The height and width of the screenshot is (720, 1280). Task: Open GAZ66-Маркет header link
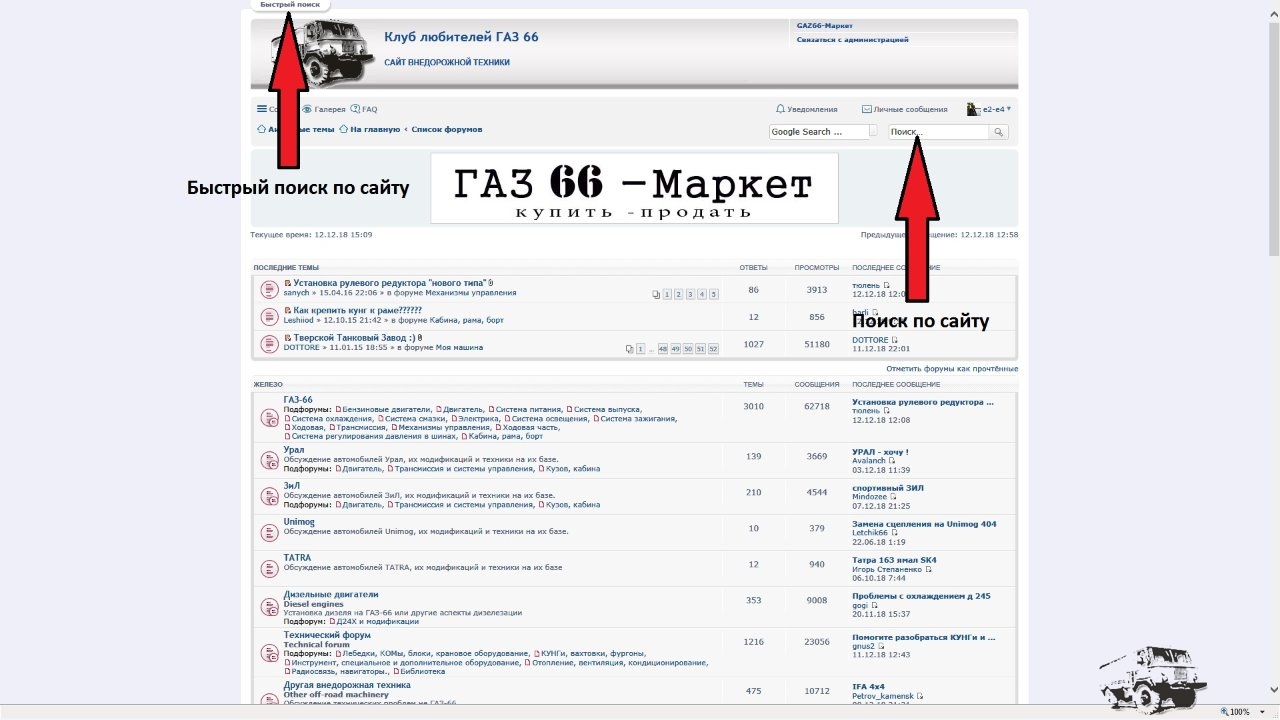(825, 25)
